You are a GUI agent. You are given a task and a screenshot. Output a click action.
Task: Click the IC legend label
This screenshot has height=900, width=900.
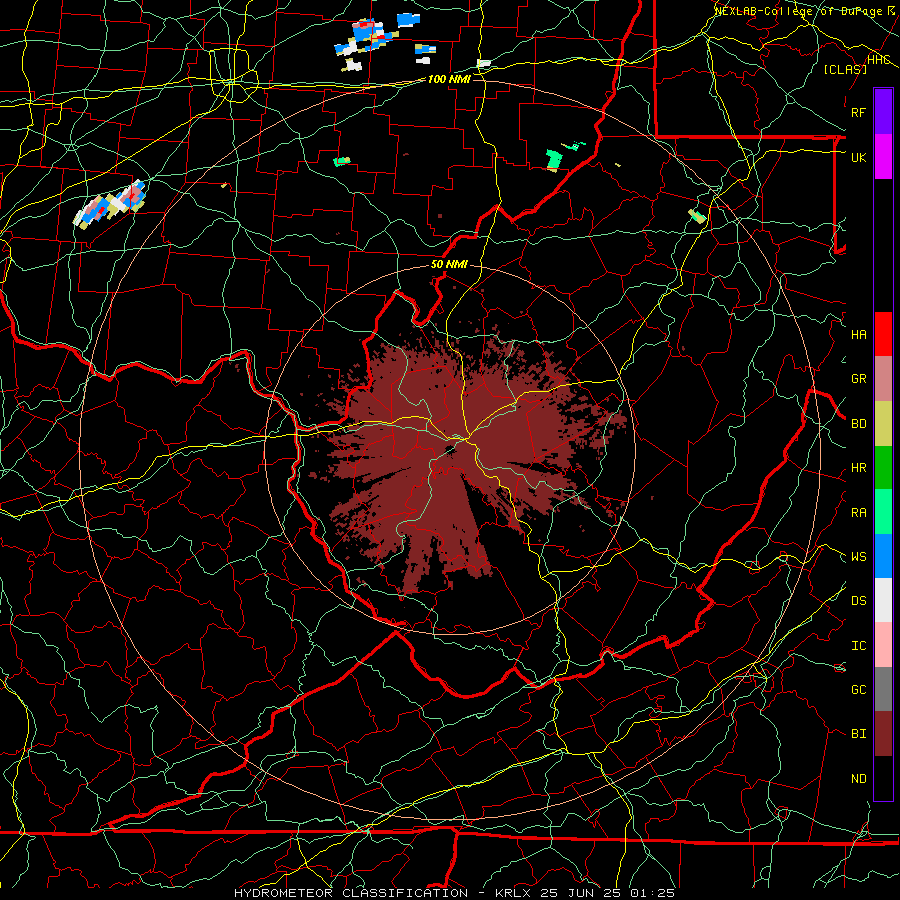click(858, 646)
